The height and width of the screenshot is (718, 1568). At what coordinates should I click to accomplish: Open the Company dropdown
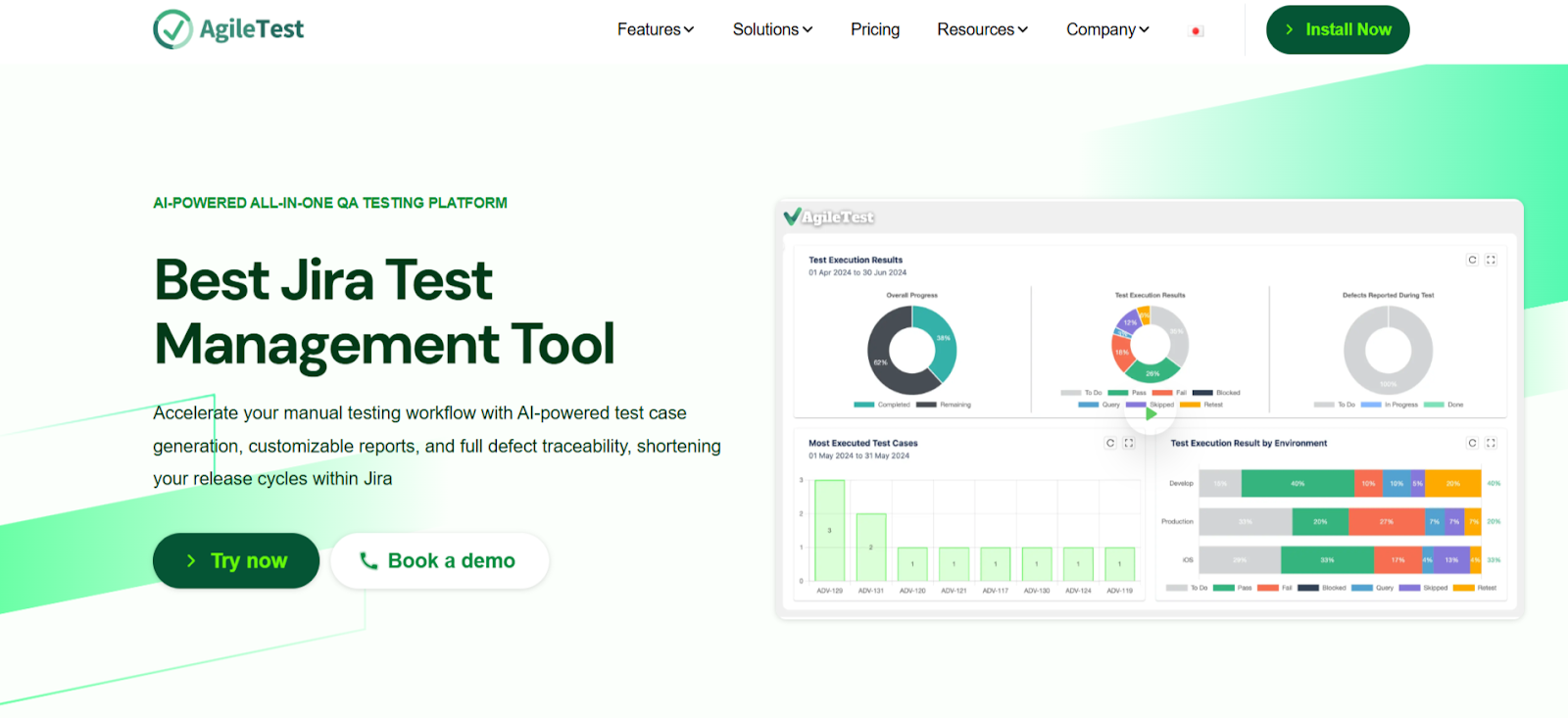1108,29
